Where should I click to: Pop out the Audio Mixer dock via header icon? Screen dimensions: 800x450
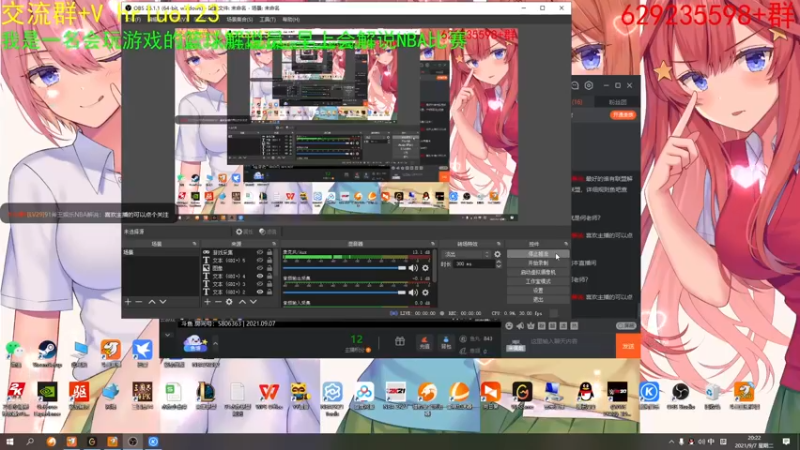pyautogui.click(x=433, y=244)
